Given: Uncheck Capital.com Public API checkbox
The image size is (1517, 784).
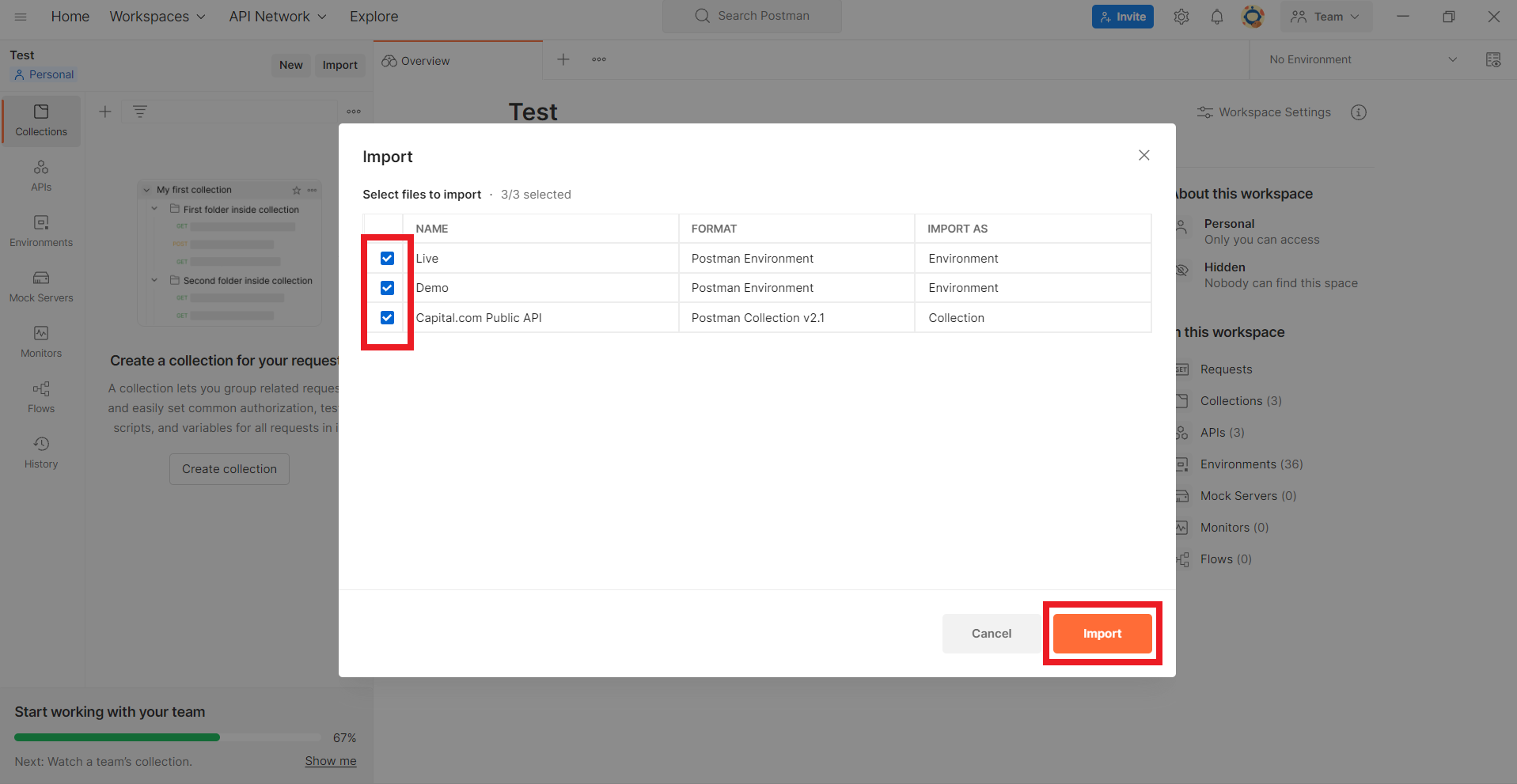Looking at the screenshot, I should 387,317.
